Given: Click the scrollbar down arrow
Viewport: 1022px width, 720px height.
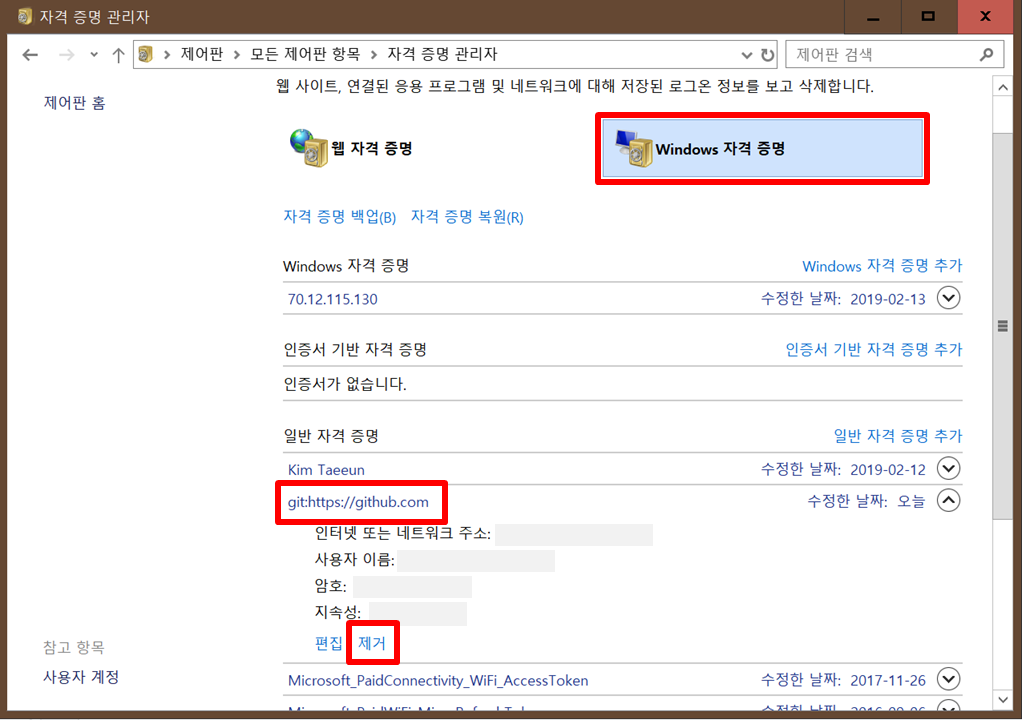Looking at the screenshot, I should pos(1002,700).
